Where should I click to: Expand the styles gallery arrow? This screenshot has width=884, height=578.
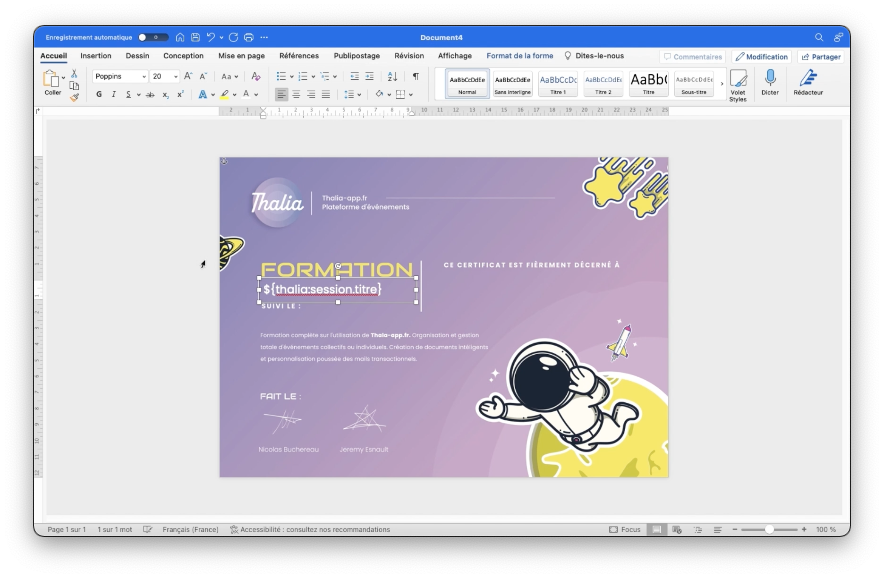[722, 84]
